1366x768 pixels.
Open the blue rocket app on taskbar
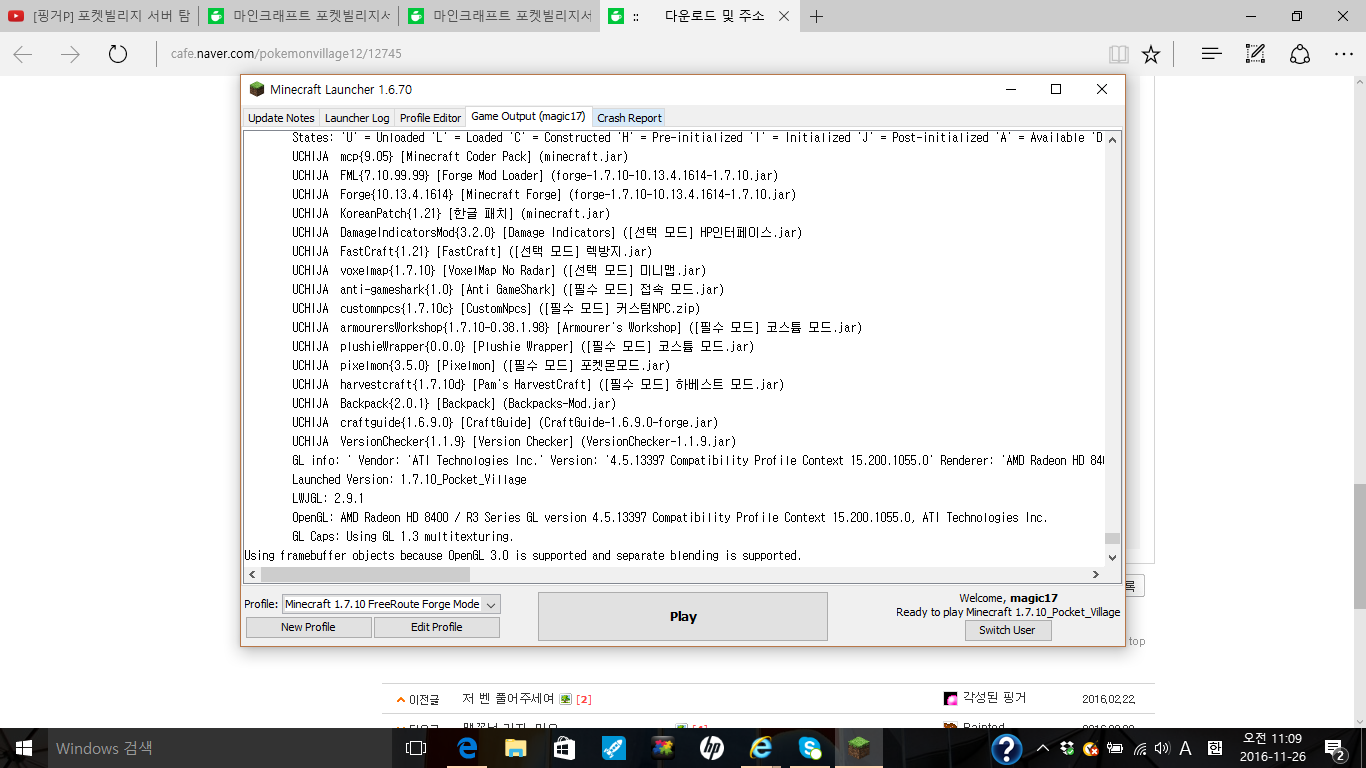click(613, 748)
